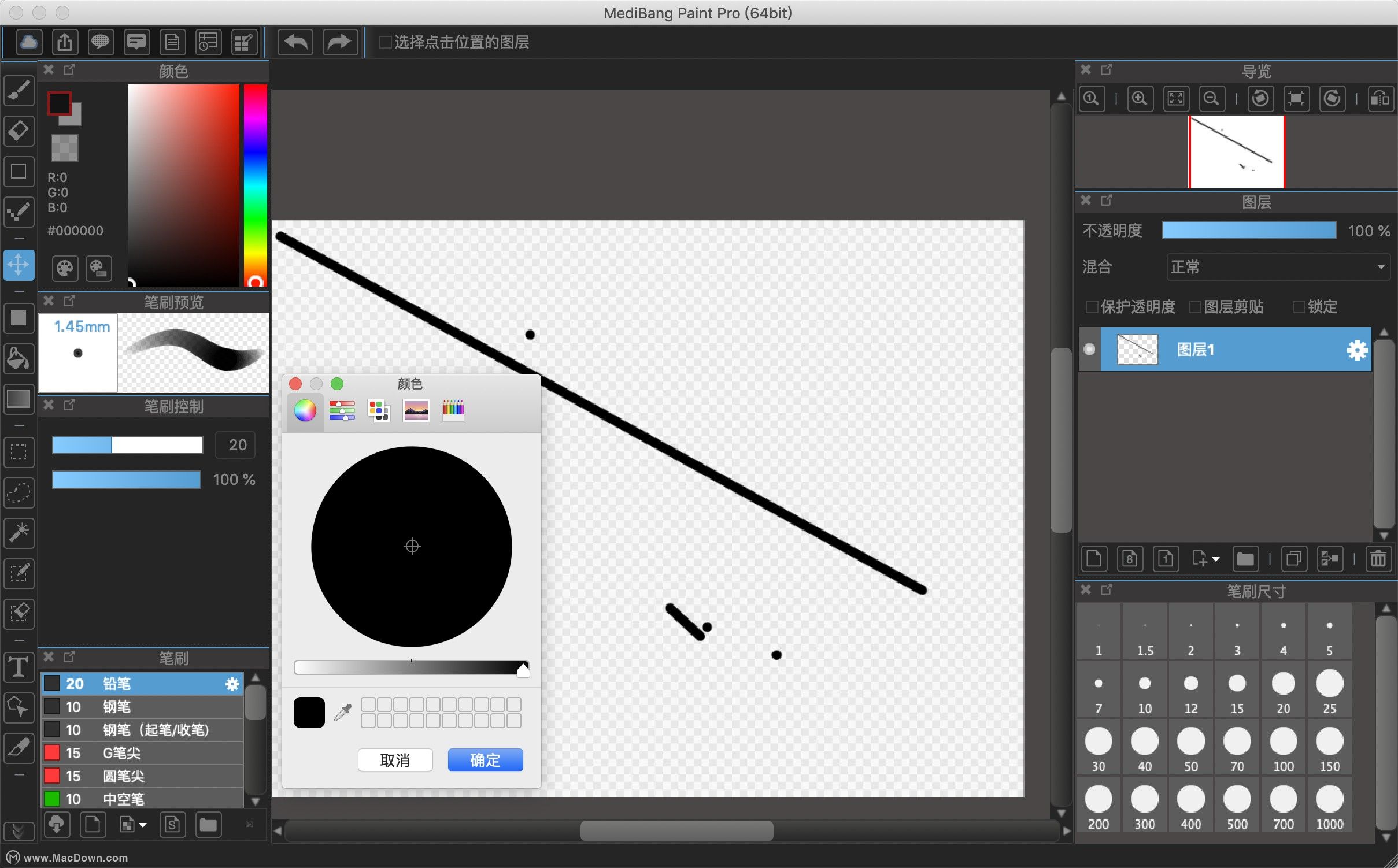Switch to color wheel tab in 颜色 dialog

pyautogui.click(x=305, y=411)
